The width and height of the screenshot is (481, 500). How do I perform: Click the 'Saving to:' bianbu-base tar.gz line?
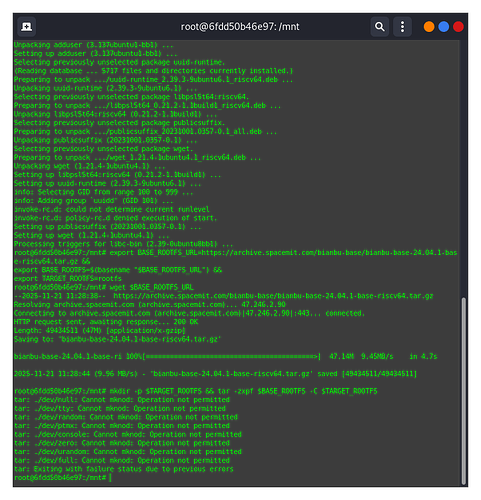(x=118, y=339)
